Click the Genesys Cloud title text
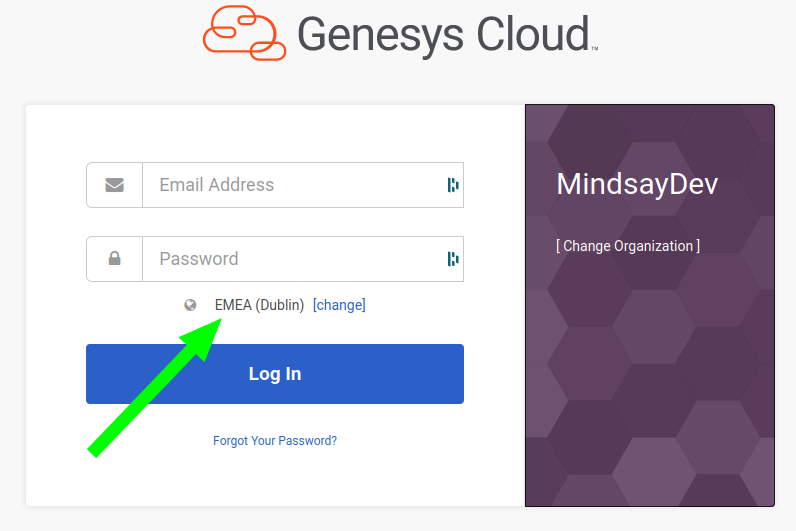 (x=443, y=35)
